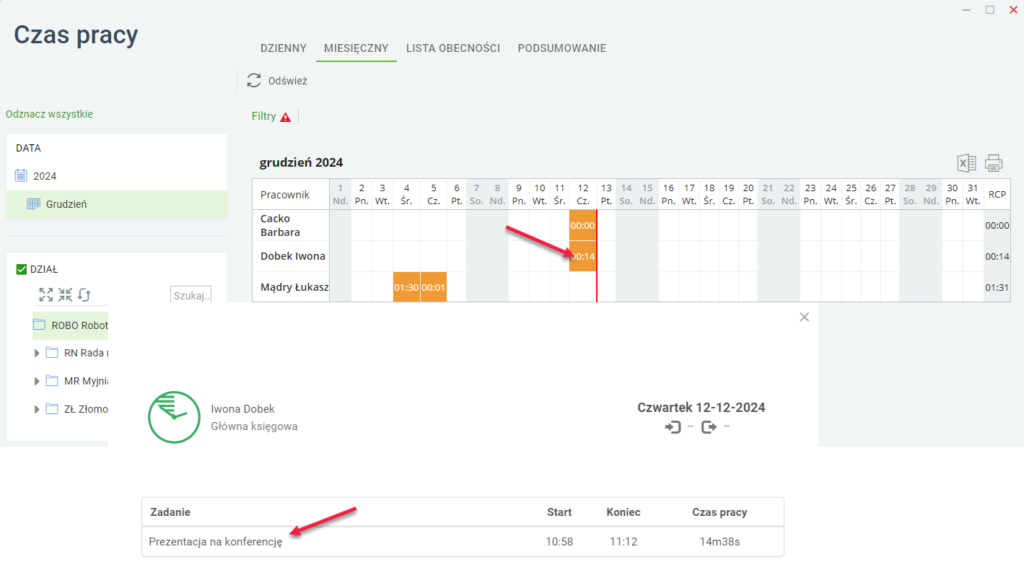Image resolution: width=1024 pixels, height=570 pixels.
Task: Click the 2024 calendar icon
Action: 21,176
